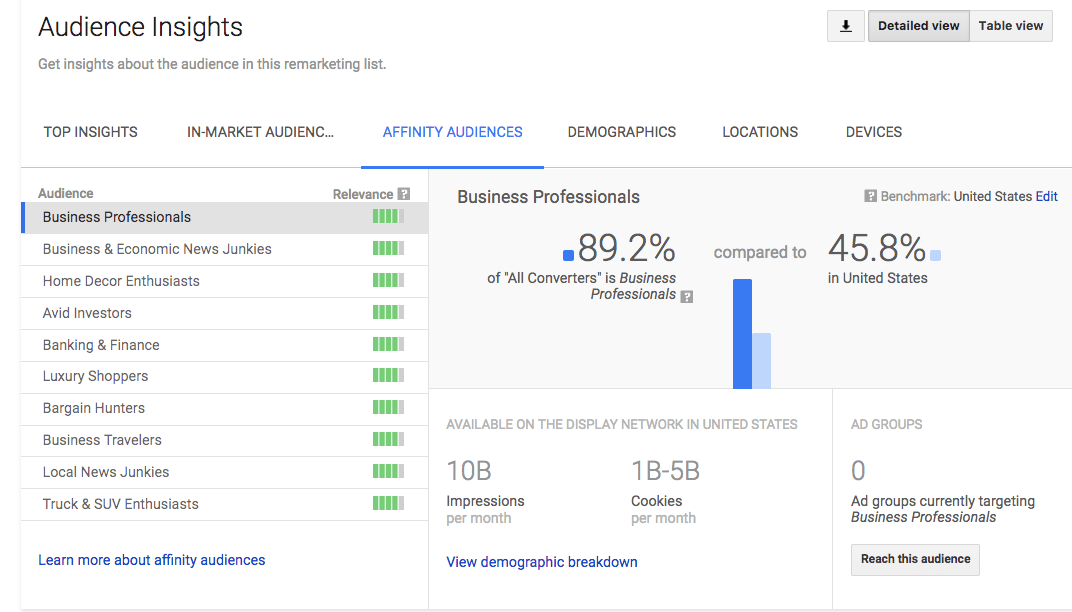Image resolution: width=1072 pixels, height=612 pixels.
Task: Click the download/export icon
Action: [x=845, y=25]
